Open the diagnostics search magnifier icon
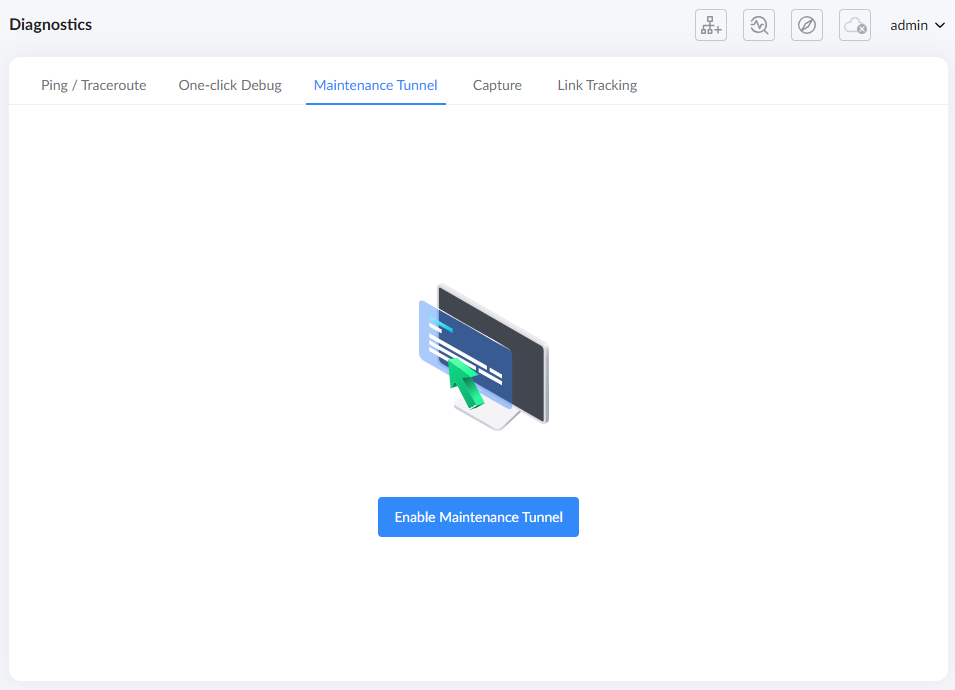 (x=759, y=25)
